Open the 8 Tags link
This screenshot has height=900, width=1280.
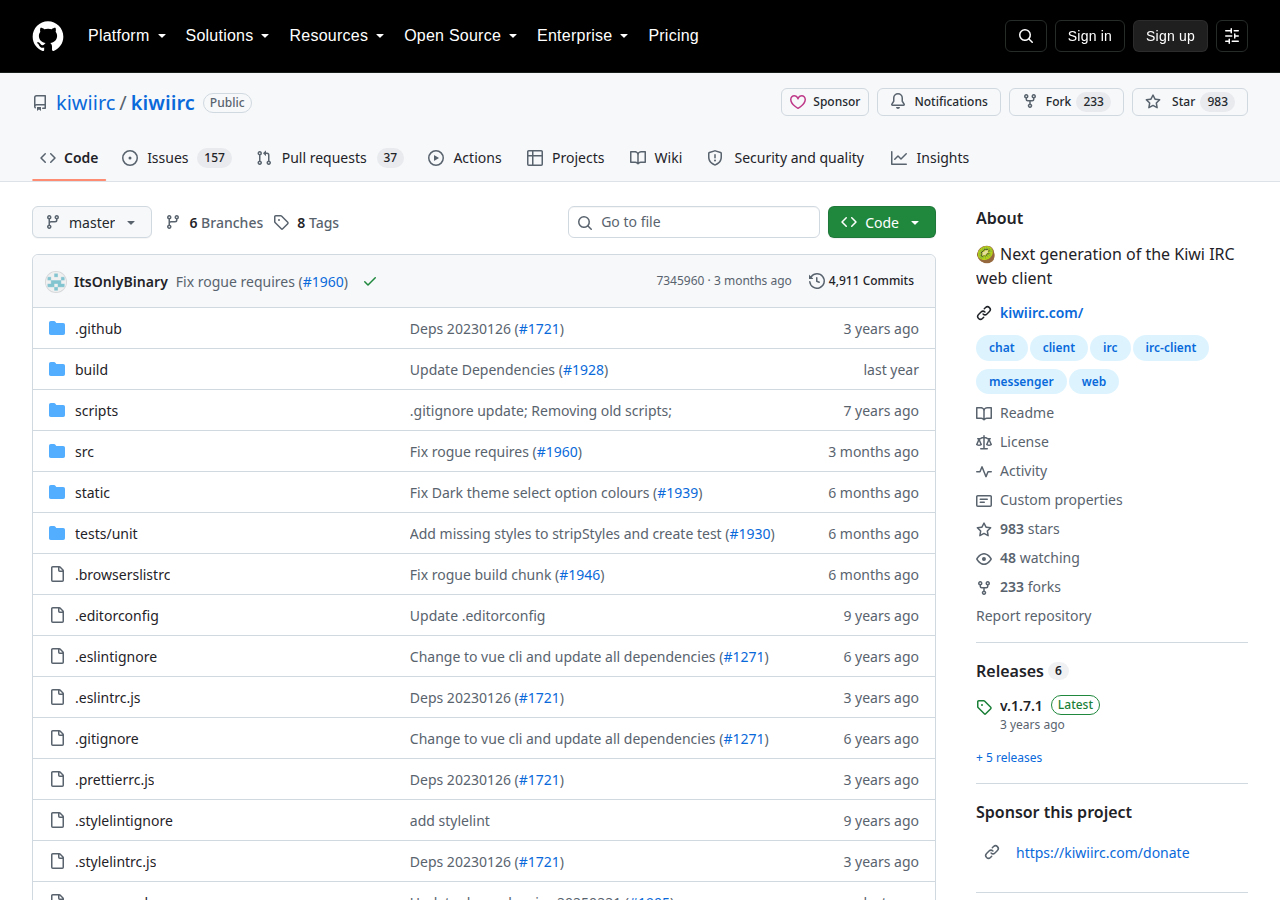click(307, 223)
